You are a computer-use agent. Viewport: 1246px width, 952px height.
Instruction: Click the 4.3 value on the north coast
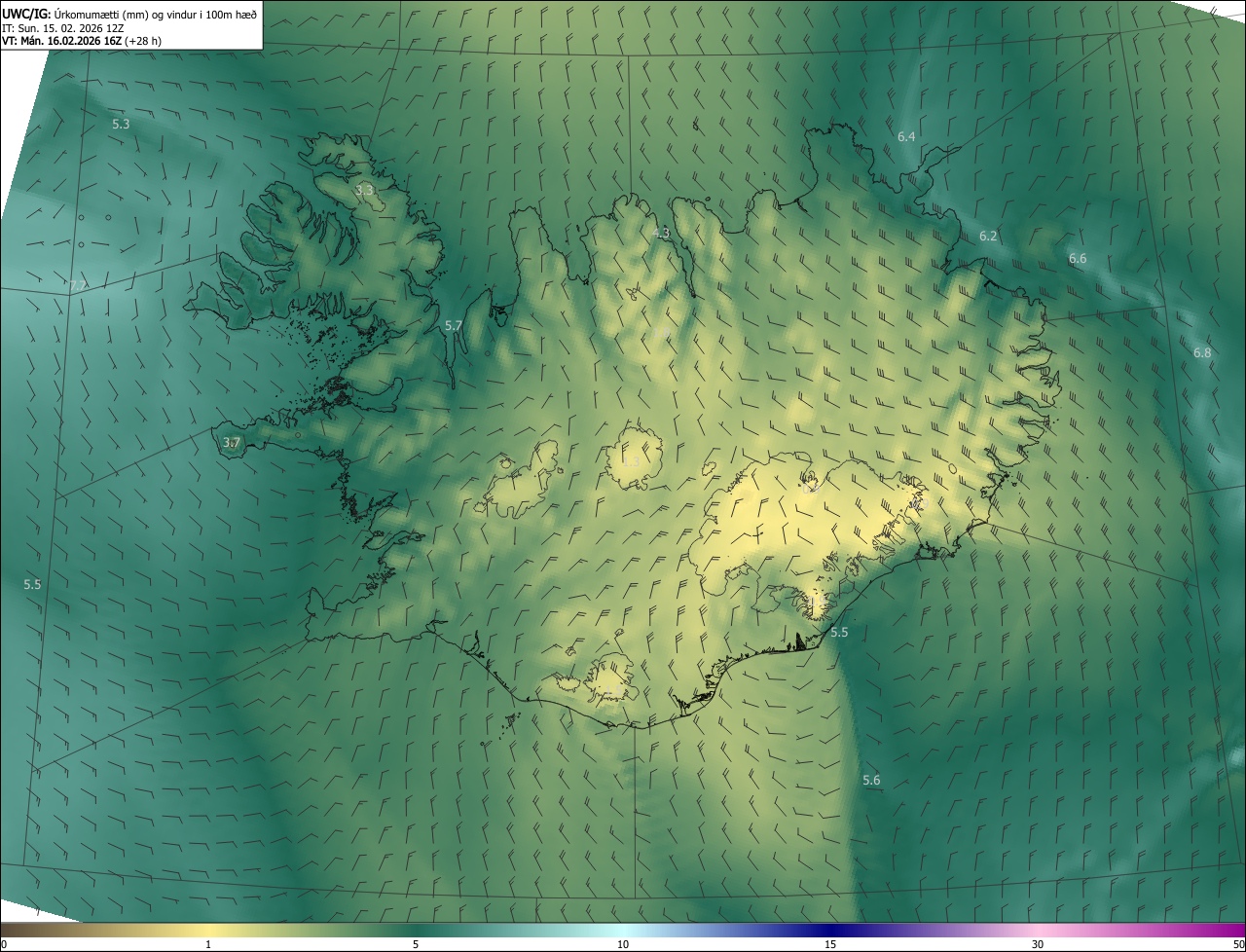pyautogui.click(x=662, y=233)
